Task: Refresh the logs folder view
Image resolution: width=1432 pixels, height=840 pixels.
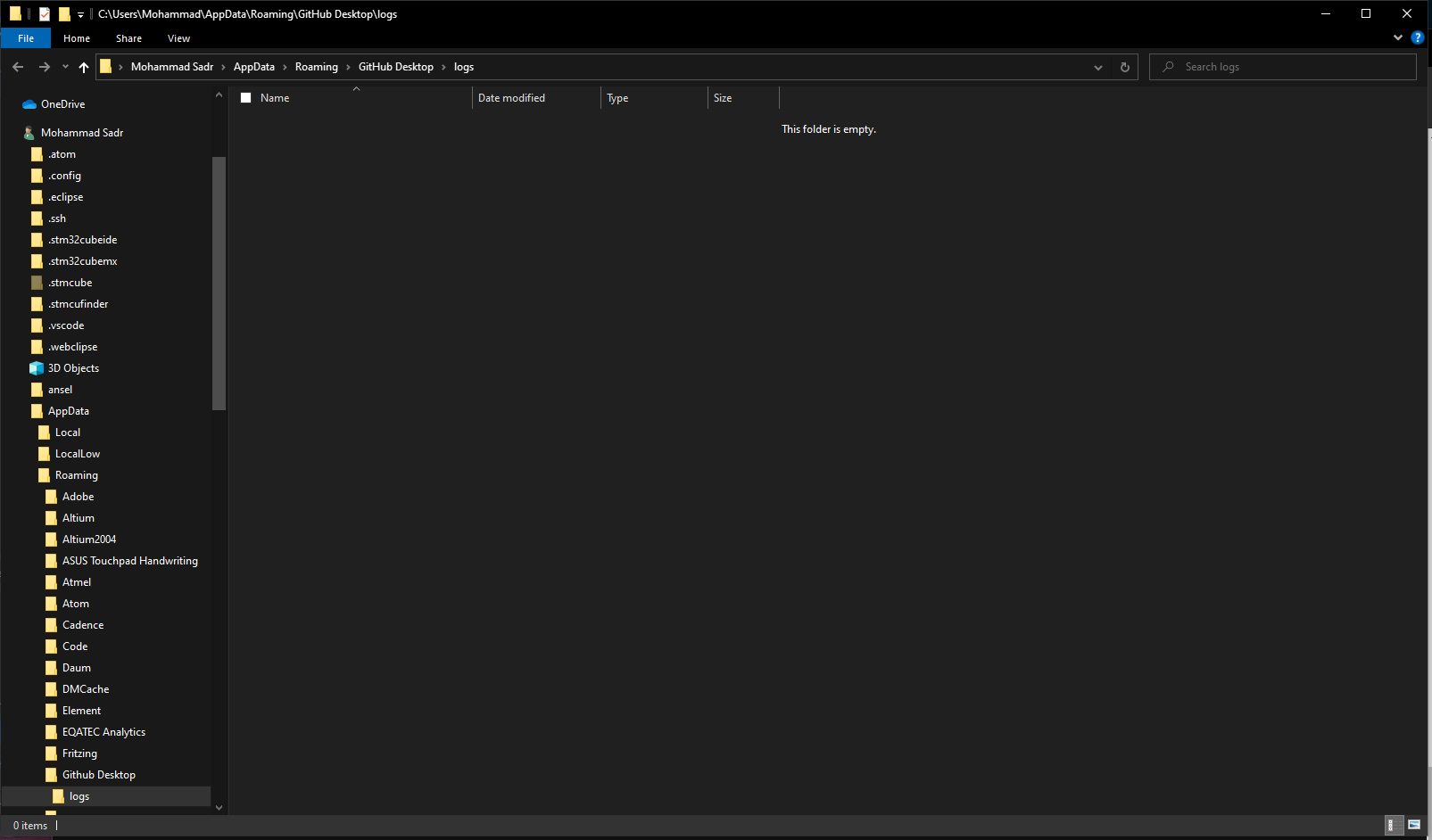Action: [1124, 67]
